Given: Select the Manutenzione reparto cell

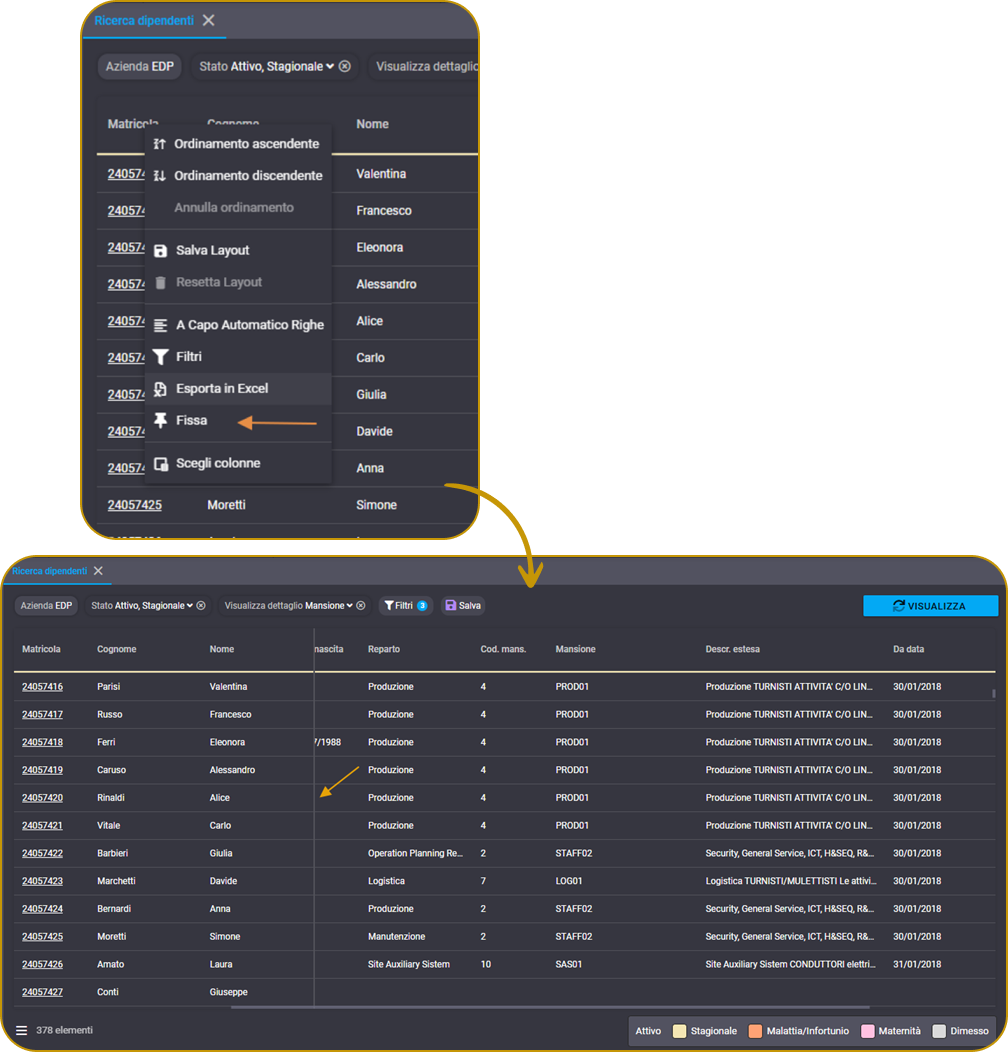Looking at the screenshot, I should click(x=396, y=937).
